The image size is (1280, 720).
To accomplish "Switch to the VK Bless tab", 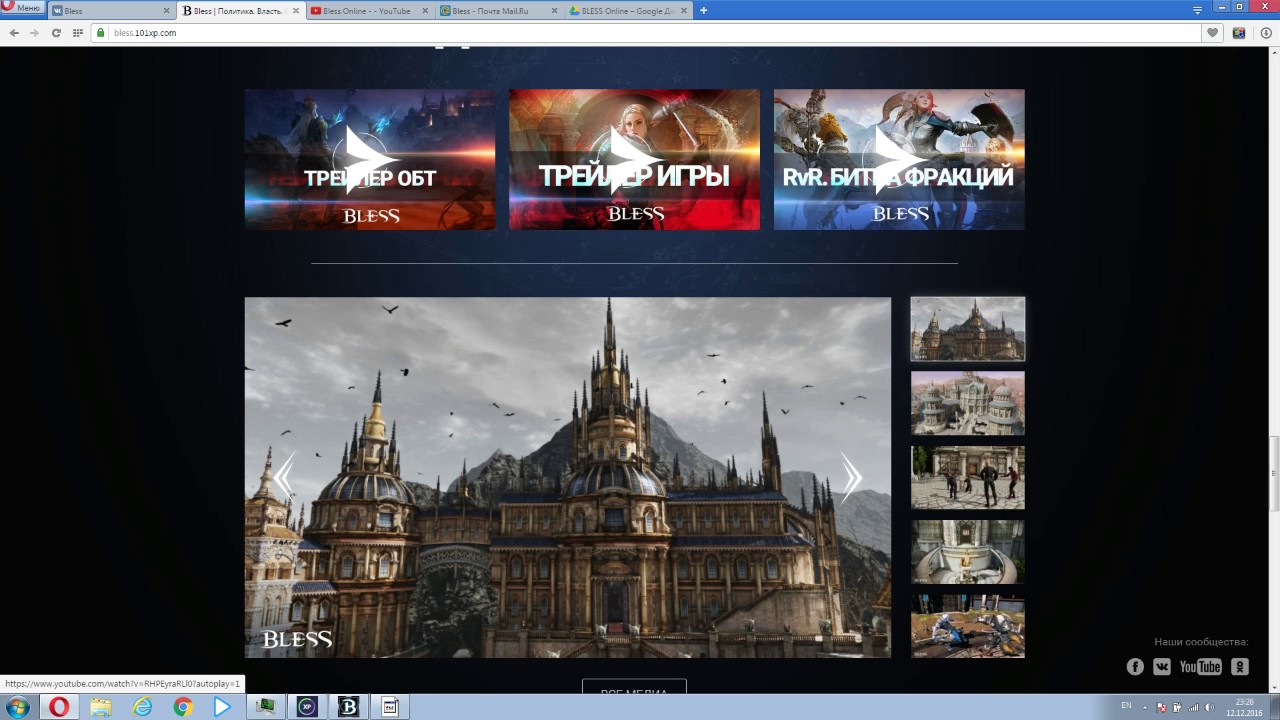I will (110, 10).
